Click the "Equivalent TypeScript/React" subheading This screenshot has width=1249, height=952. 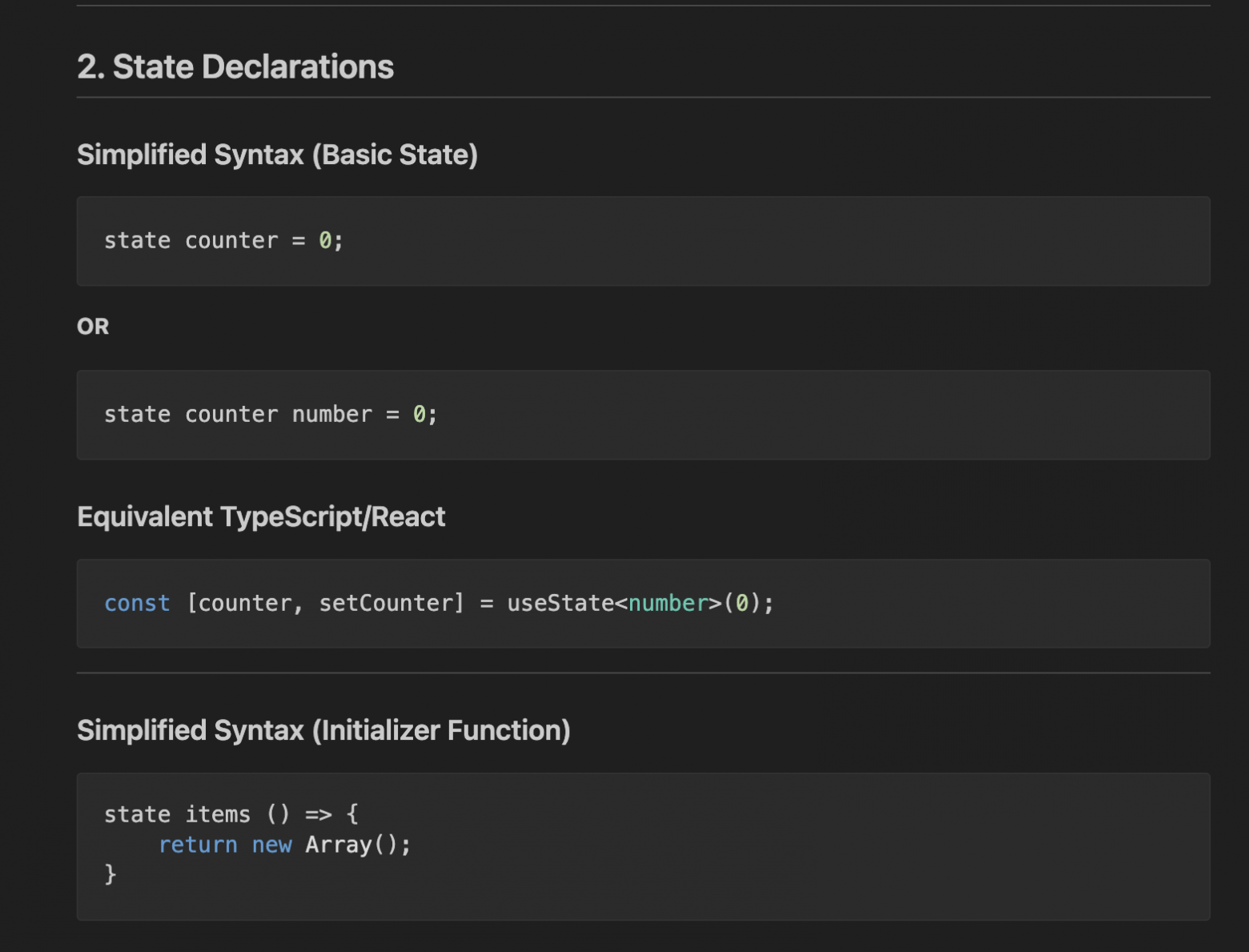261,516
